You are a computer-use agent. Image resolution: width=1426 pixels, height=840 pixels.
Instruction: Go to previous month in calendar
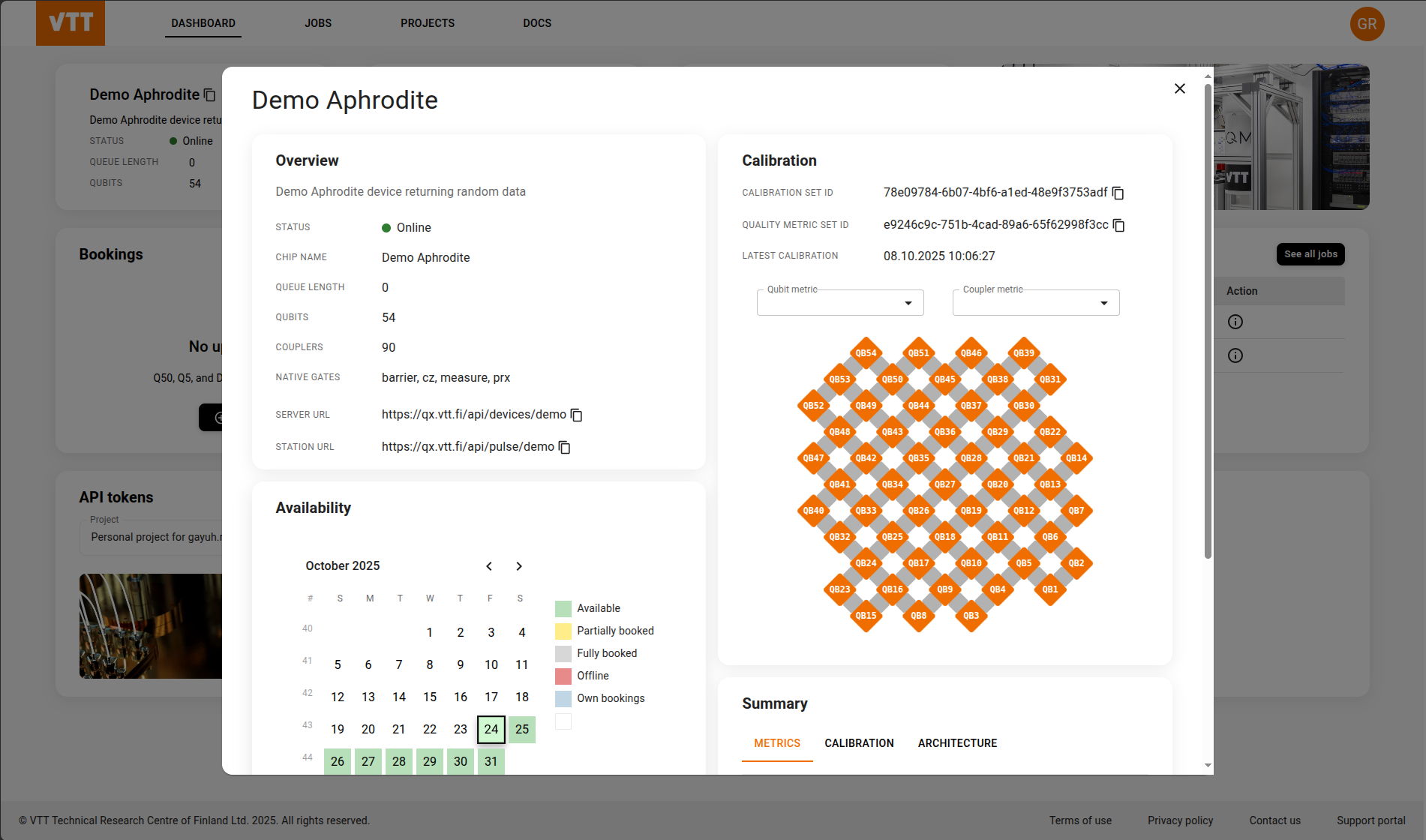[489, 566]
